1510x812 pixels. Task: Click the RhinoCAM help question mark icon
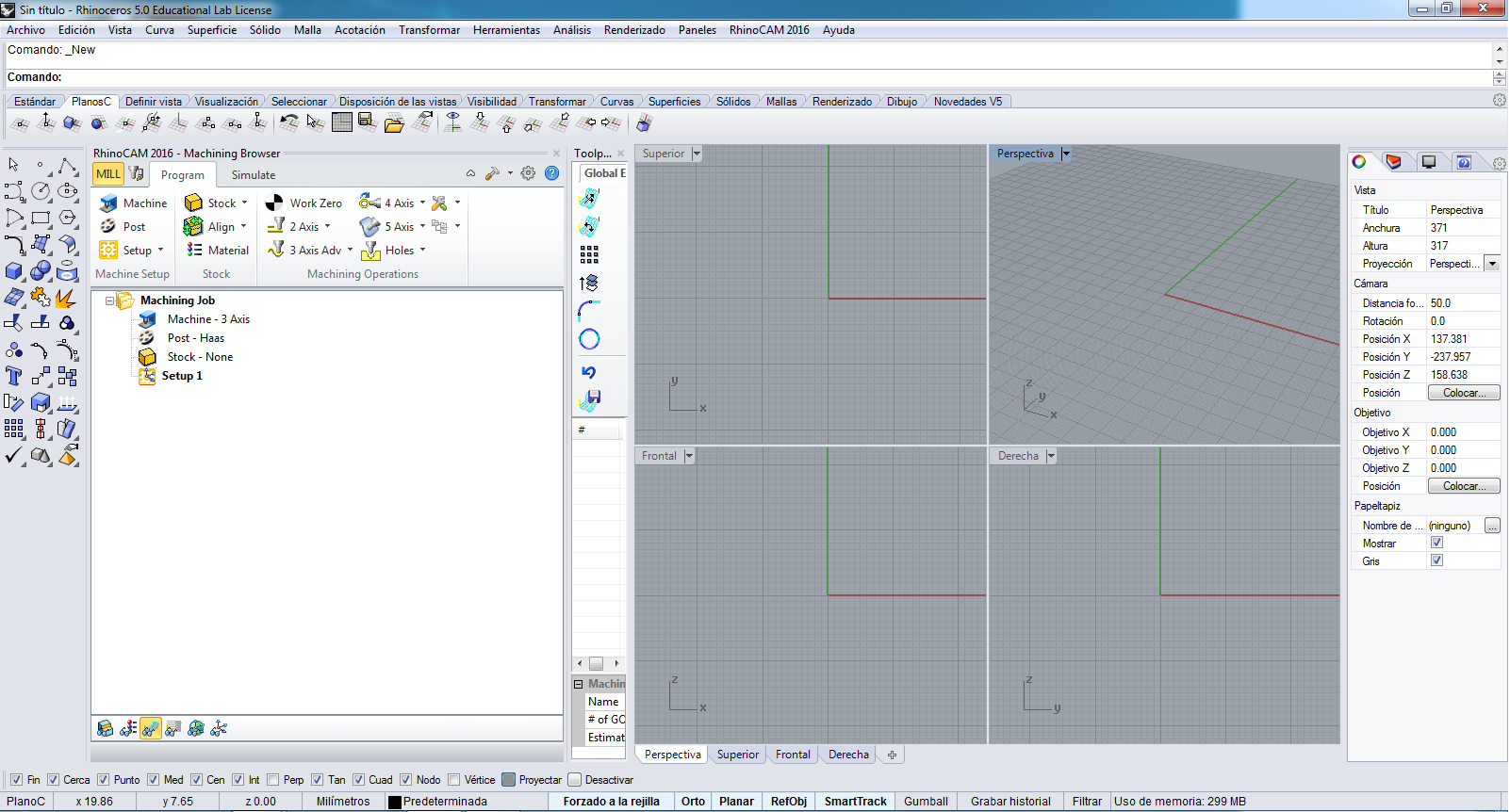click(x=552, y=173)
